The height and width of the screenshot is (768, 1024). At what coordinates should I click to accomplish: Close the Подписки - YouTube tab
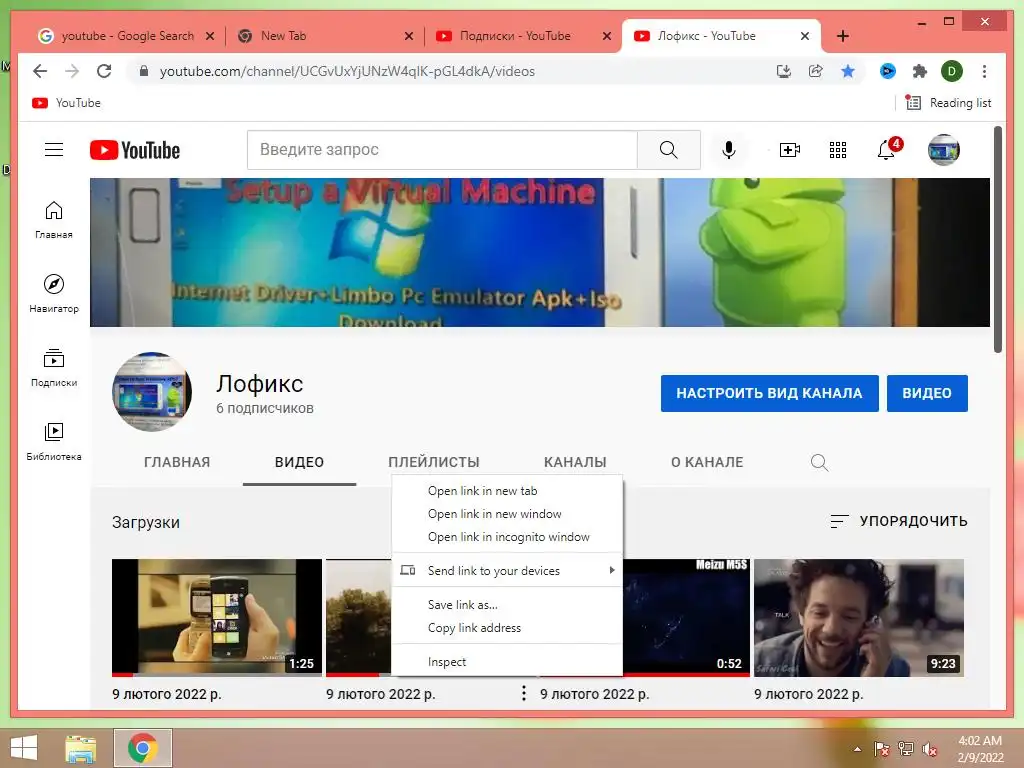coord(607,36)
